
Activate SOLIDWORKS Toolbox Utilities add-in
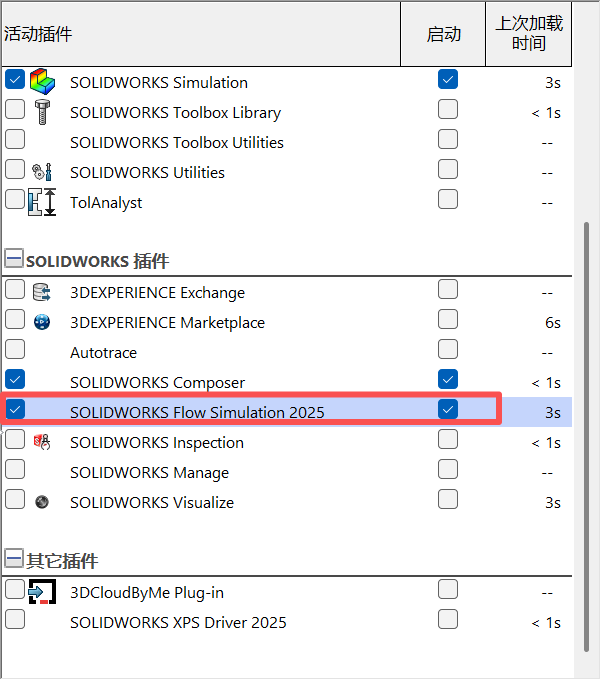15,139
